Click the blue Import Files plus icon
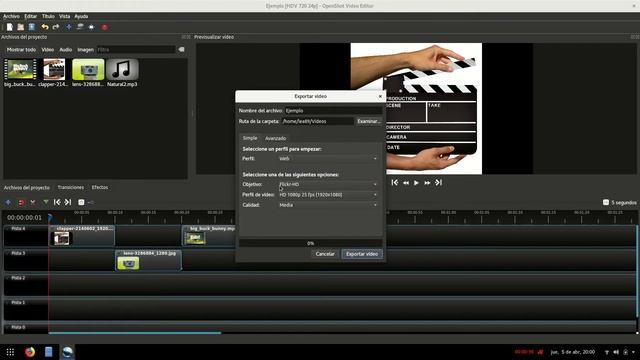640x360 pixels. pyautogui.click(x=69, y=27)
